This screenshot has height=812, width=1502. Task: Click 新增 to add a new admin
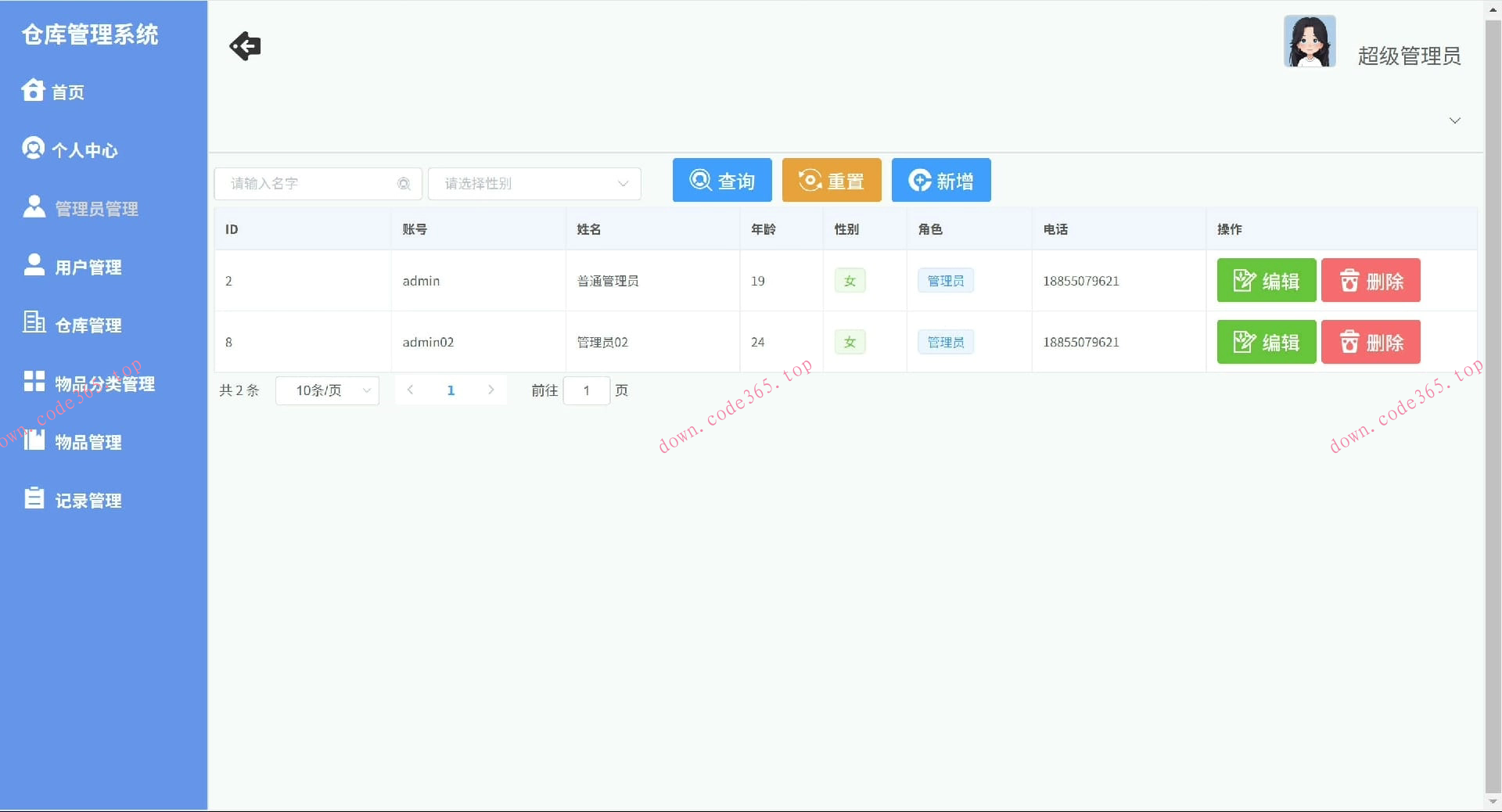(940, 180)
